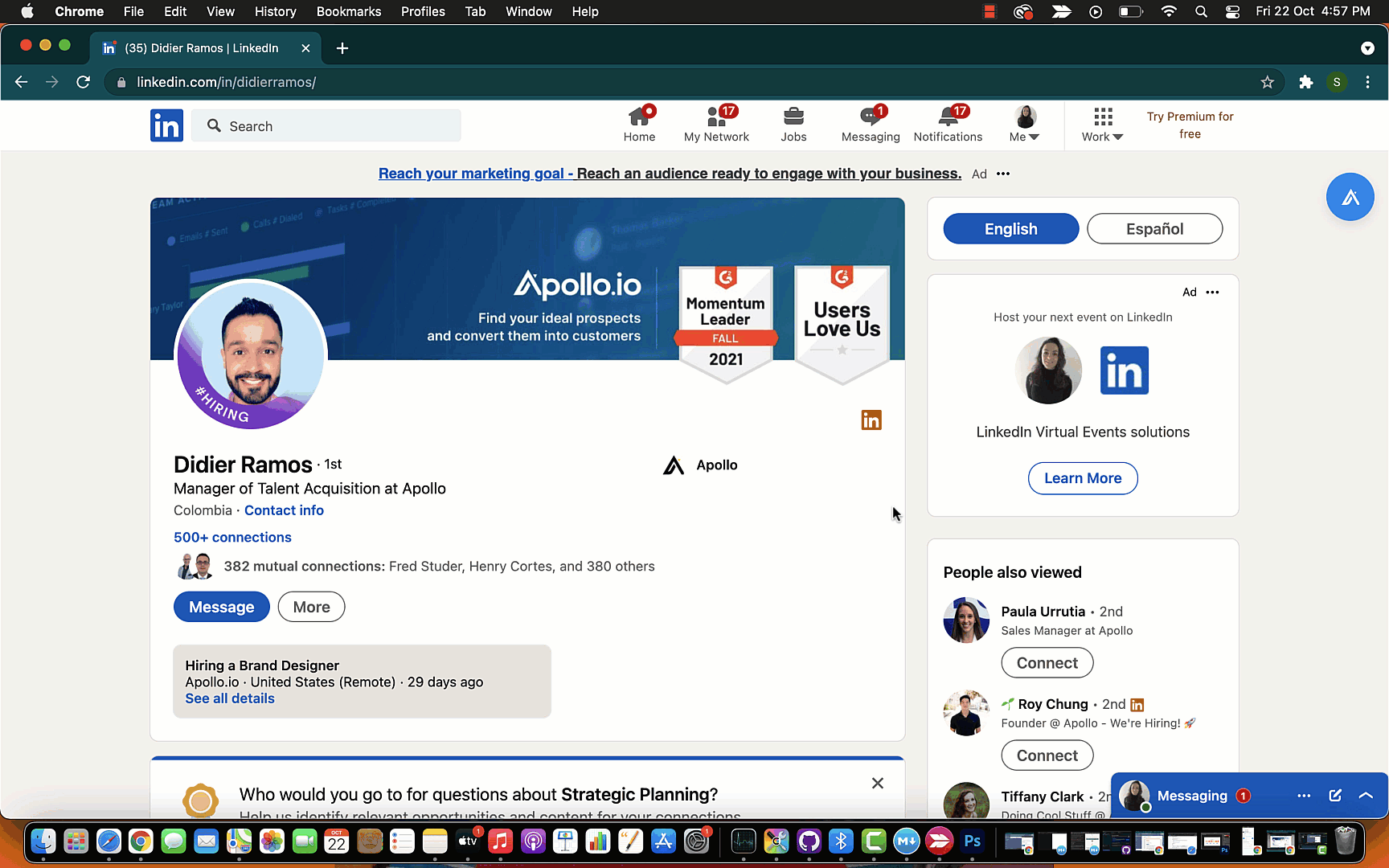Dismiss the Strategic Planning question card
This screenshot has height=868, width=1389.
pyautogui.click(x=878, y=783)
